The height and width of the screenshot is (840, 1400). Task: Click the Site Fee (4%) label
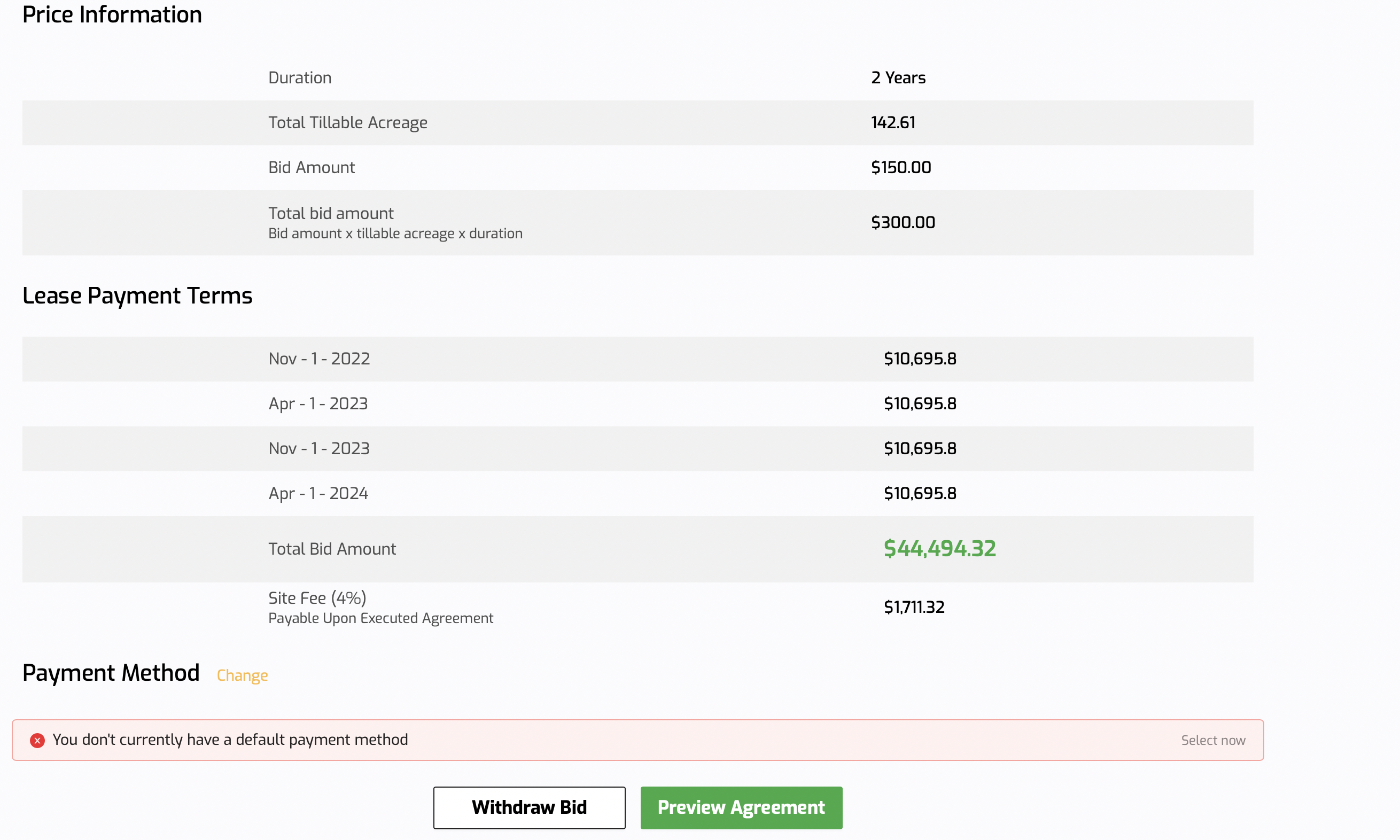[x=317, y=598]
